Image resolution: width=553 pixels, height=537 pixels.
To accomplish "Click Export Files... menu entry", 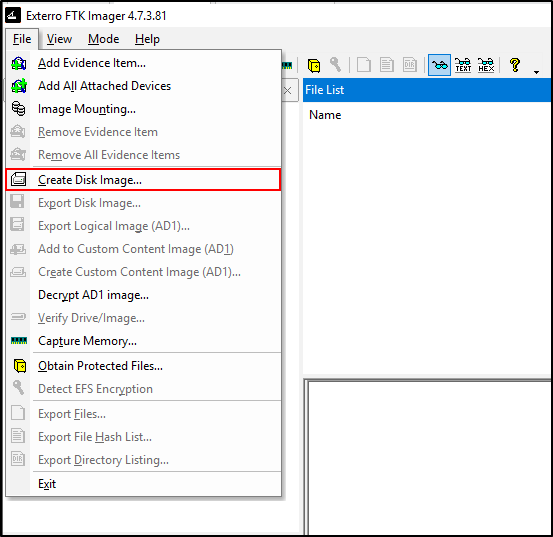I will (144, 414).
